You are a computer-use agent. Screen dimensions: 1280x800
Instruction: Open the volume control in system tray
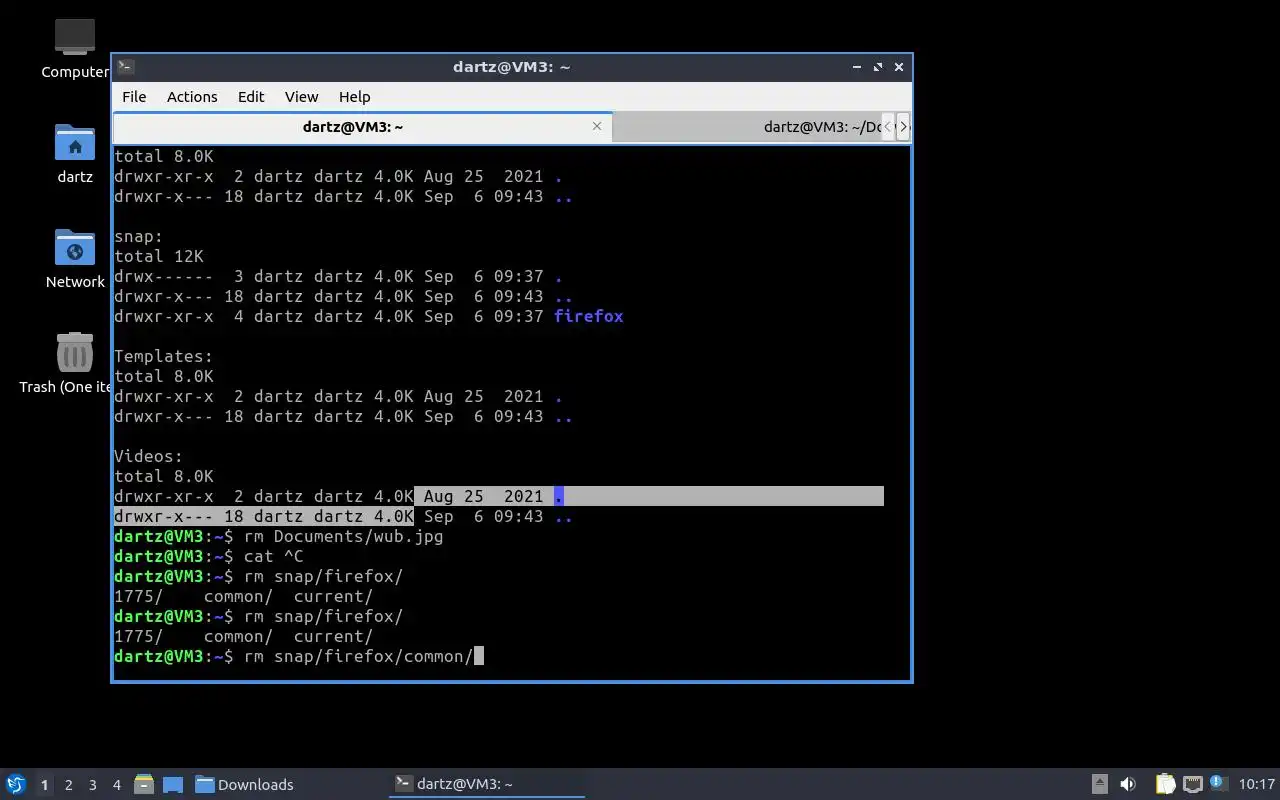coord(1128,784)
